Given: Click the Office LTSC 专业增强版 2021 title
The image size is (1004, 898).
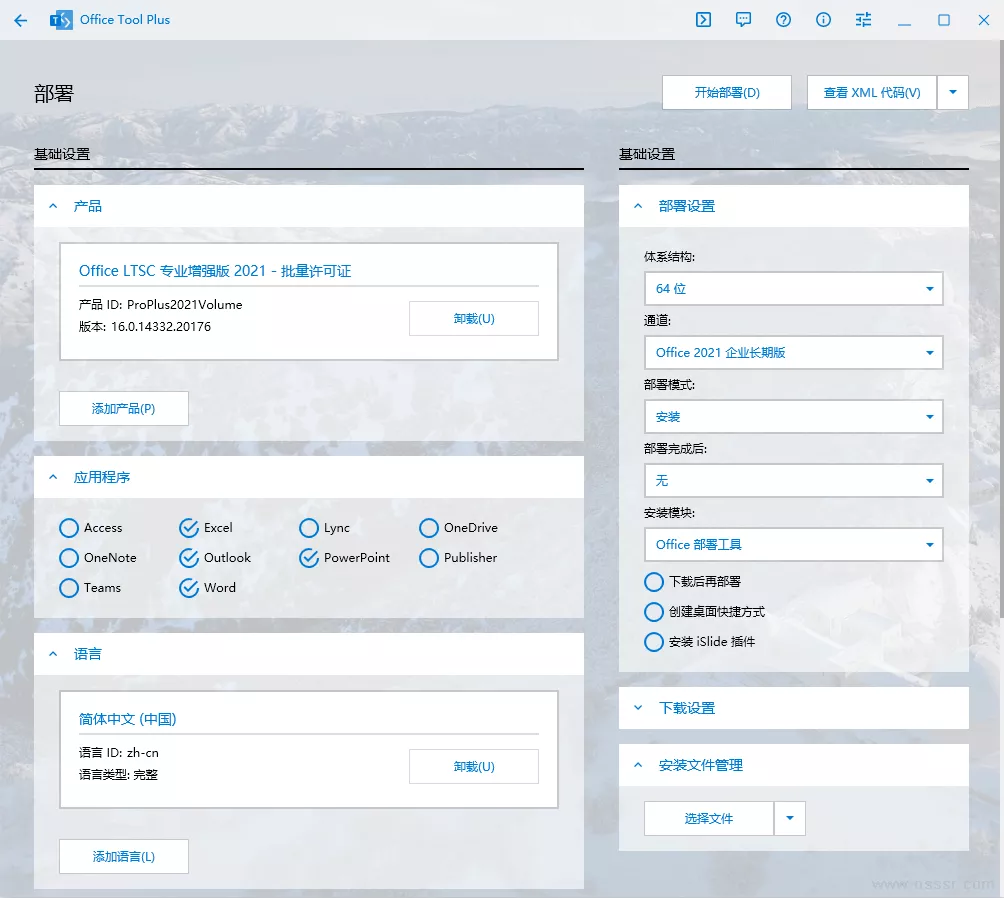Looking at the screenshot, I should point(215,271).
